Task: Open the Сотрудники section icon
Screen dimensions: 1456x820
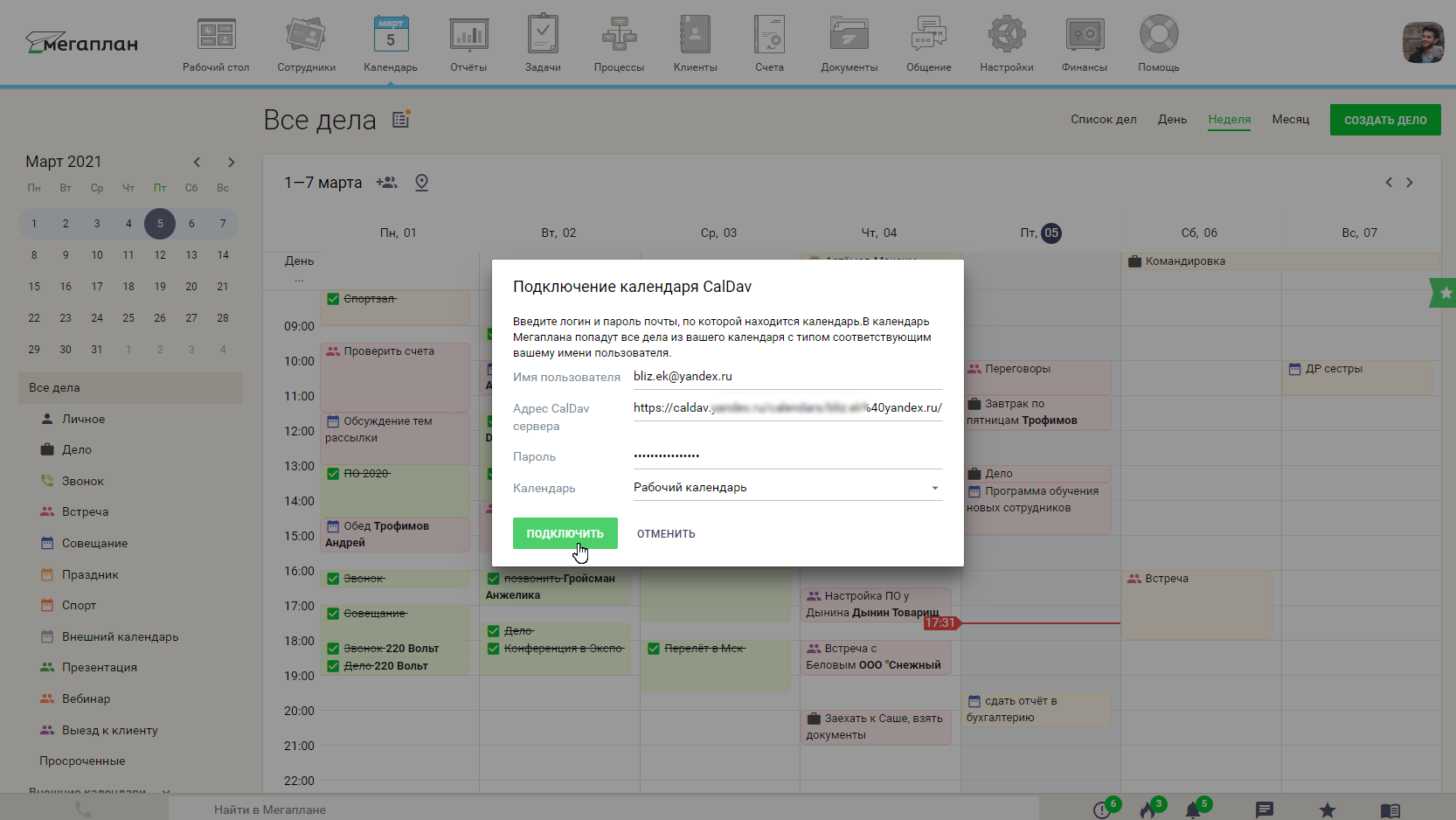Action: pyautogui.click(x=306, y=35)
